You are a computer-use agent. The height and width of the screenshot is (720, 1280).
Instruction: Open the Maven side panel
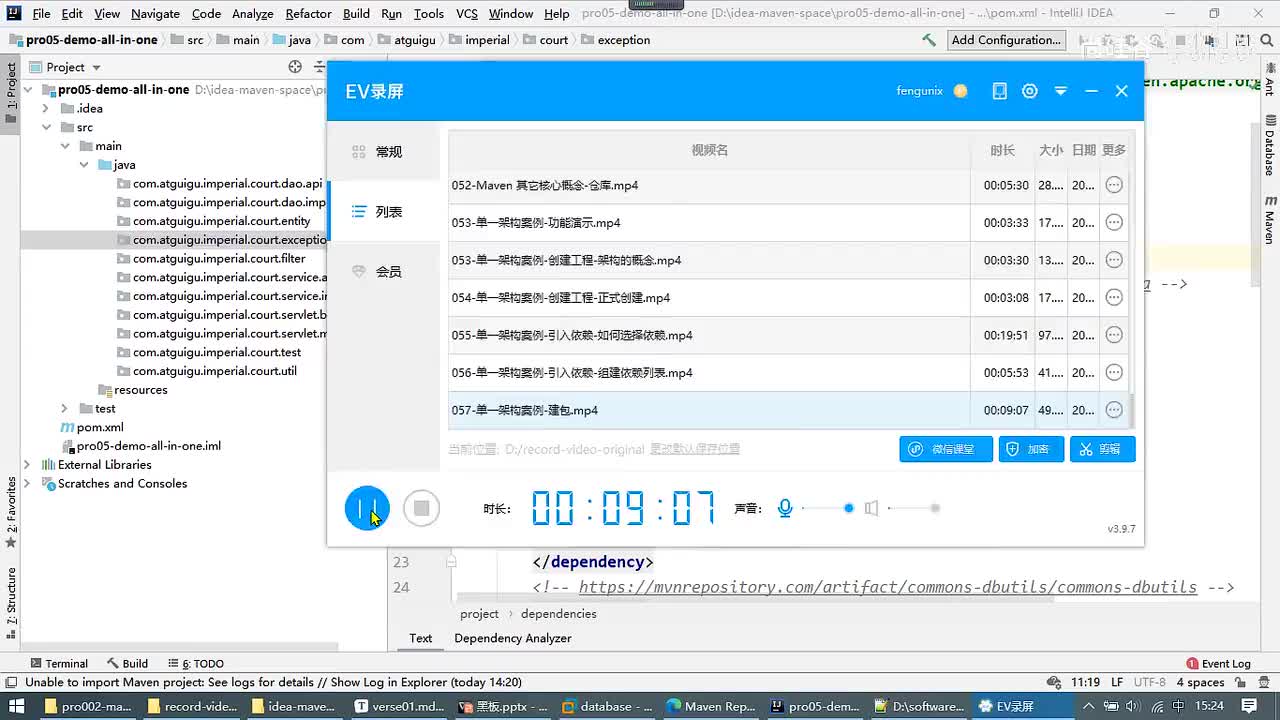1270,222
